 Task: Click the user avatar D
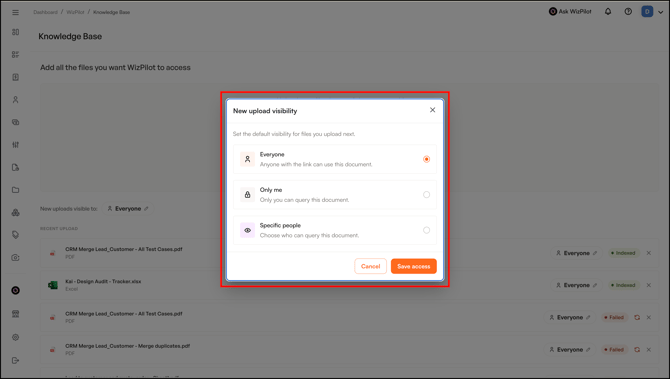[647, 12]
